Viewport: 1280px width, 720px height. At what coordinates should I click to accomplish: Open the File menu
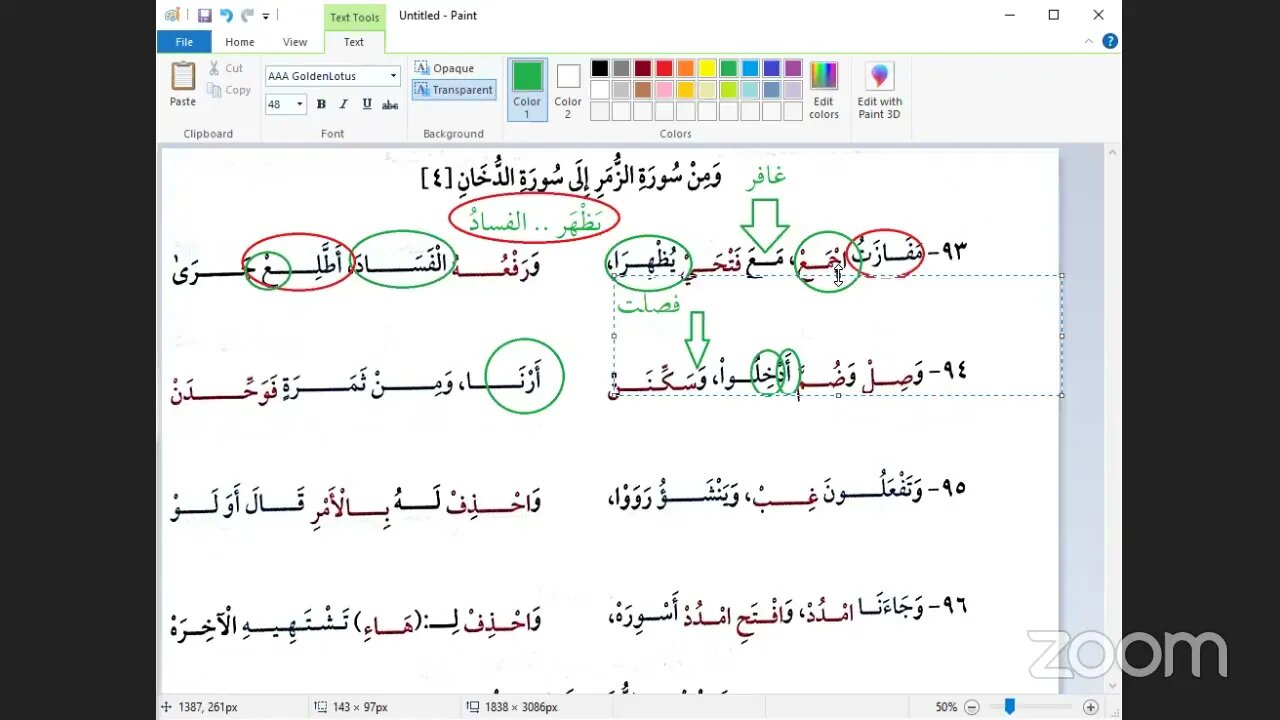[184, 42]
